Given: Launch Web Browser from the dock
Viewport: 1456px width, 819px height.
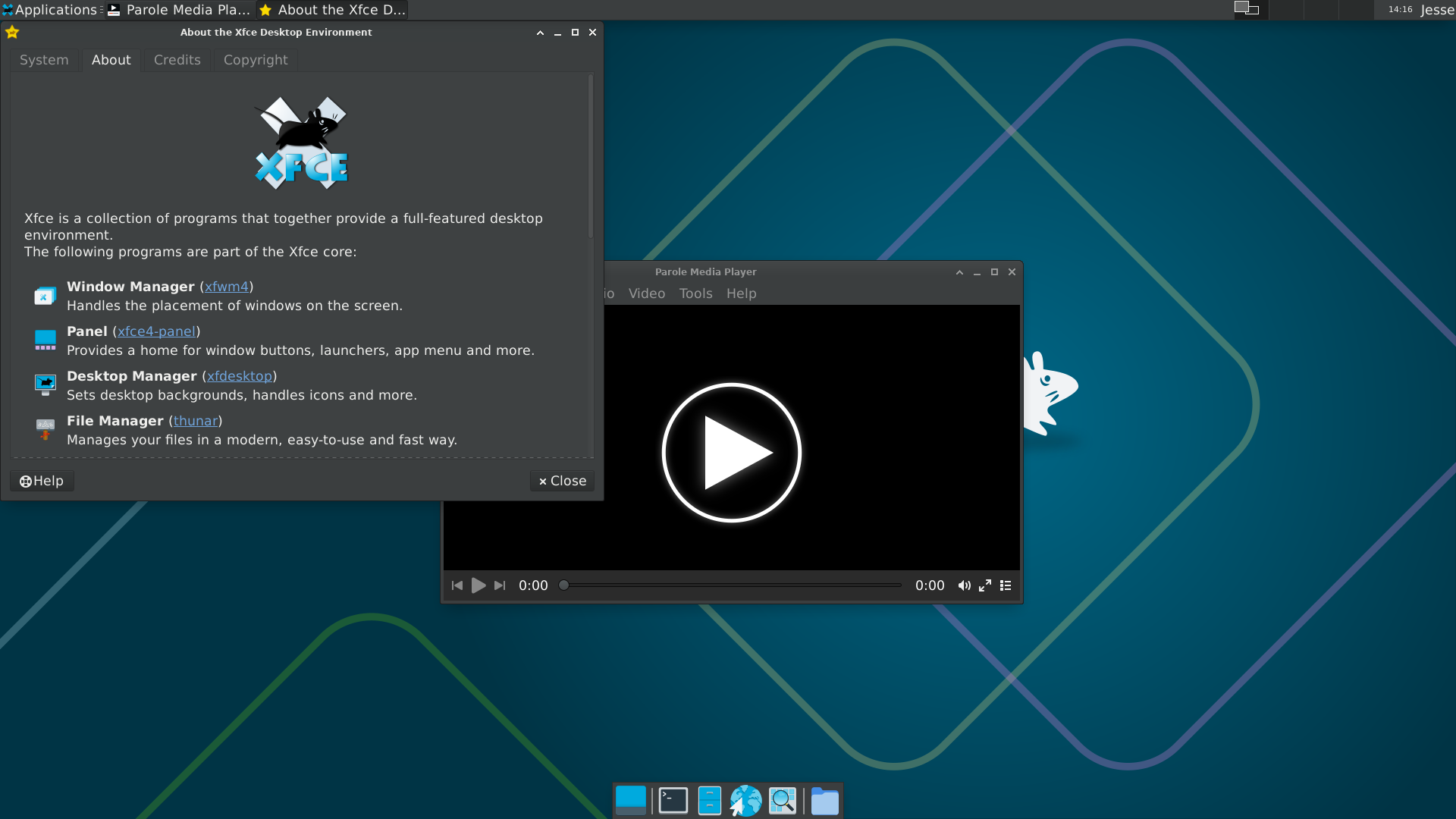Looking at the screenshot, I should (745, 801).
